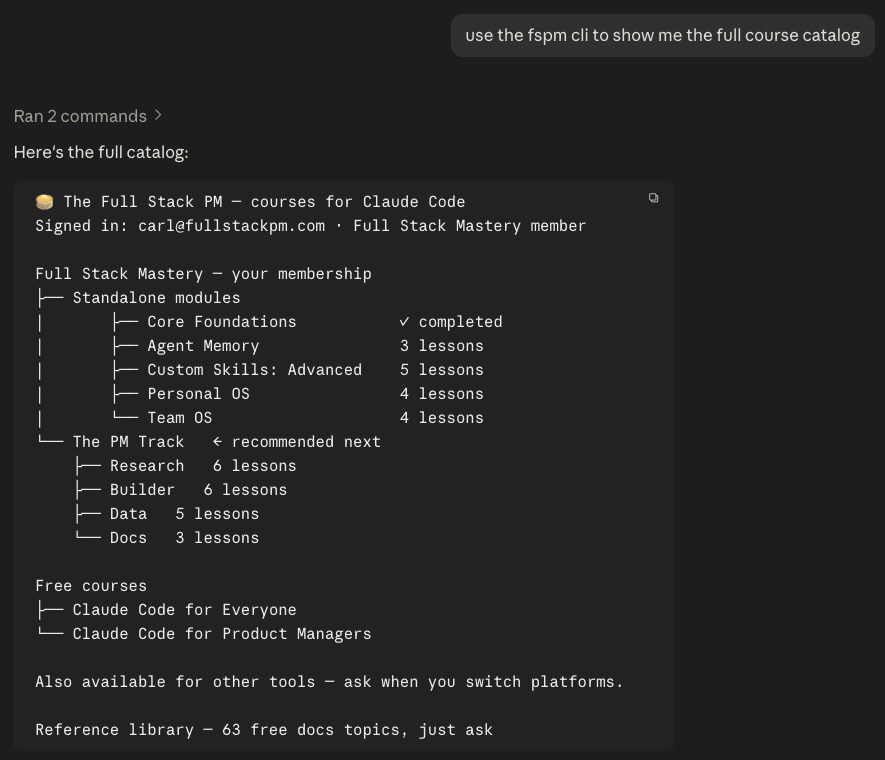Screen dimensions: 885x760
Task: Click '4 lessons' next to Team OS
Action: click(x=442, y=418)
